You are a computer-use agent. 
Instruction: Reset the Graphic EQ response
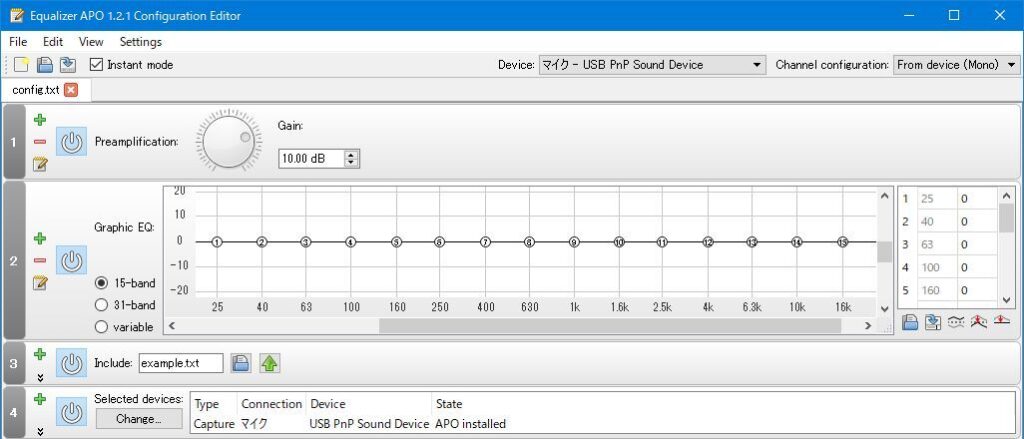[x=1001, y=321]
